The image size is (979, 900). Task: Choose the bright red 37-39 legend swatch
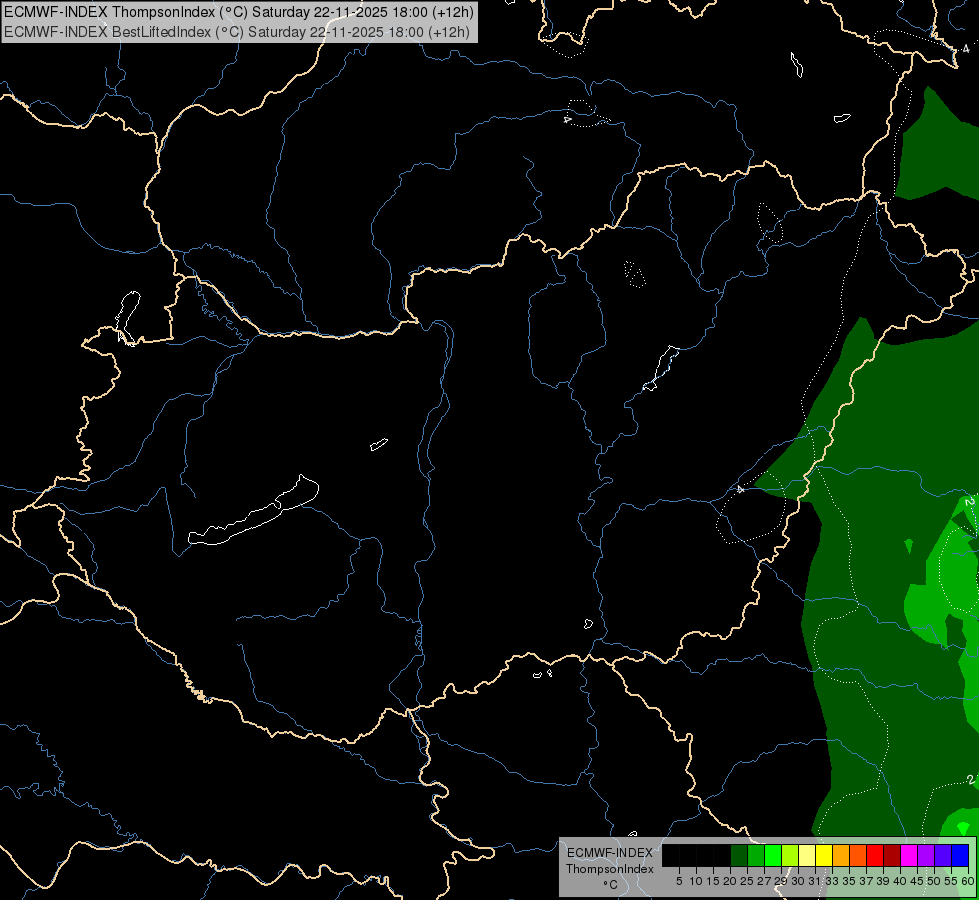click(x=875, y=855)
